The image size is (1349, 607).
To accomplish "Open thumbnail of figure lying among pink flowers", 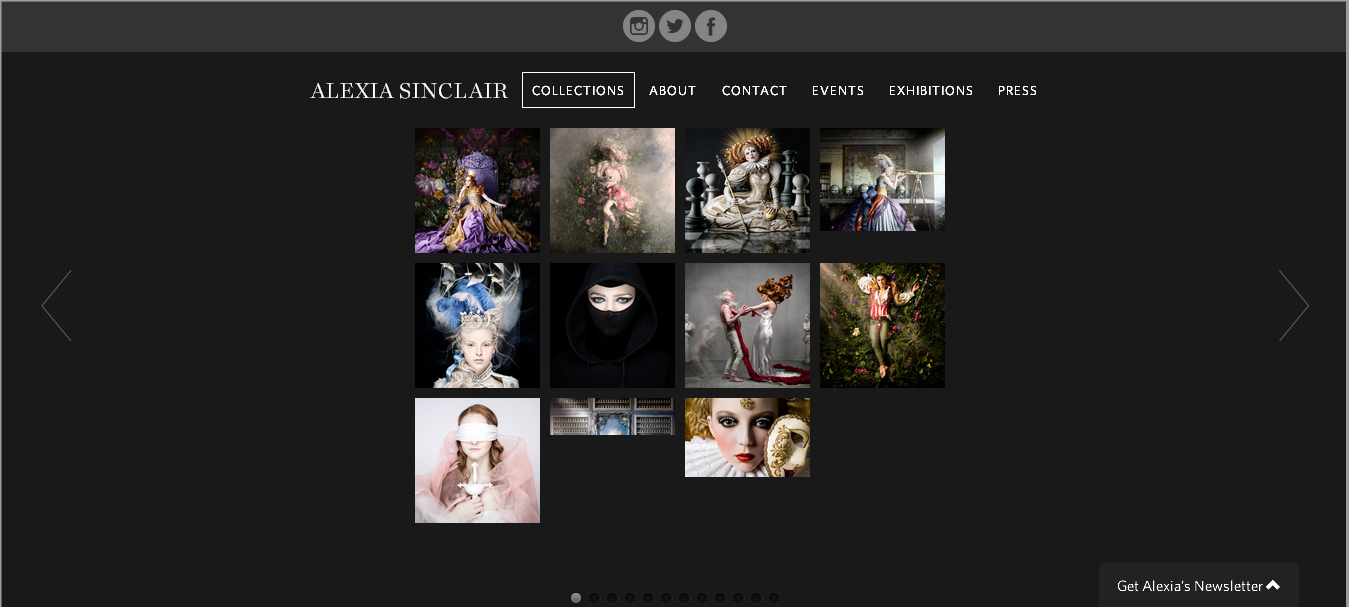I will point(612,190).
